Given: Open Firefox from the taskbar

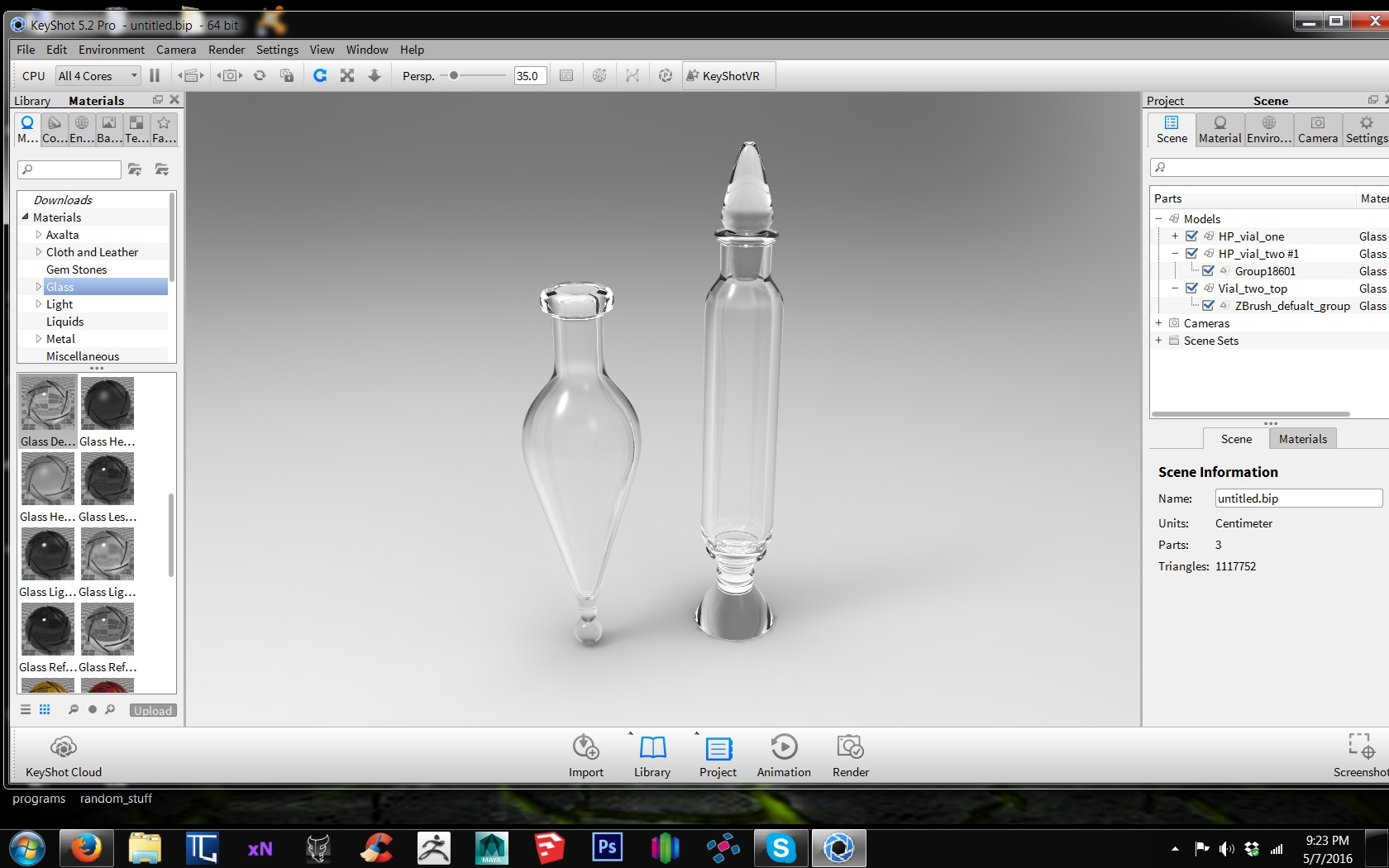Looking at the screenshot, I should [86, 848].
